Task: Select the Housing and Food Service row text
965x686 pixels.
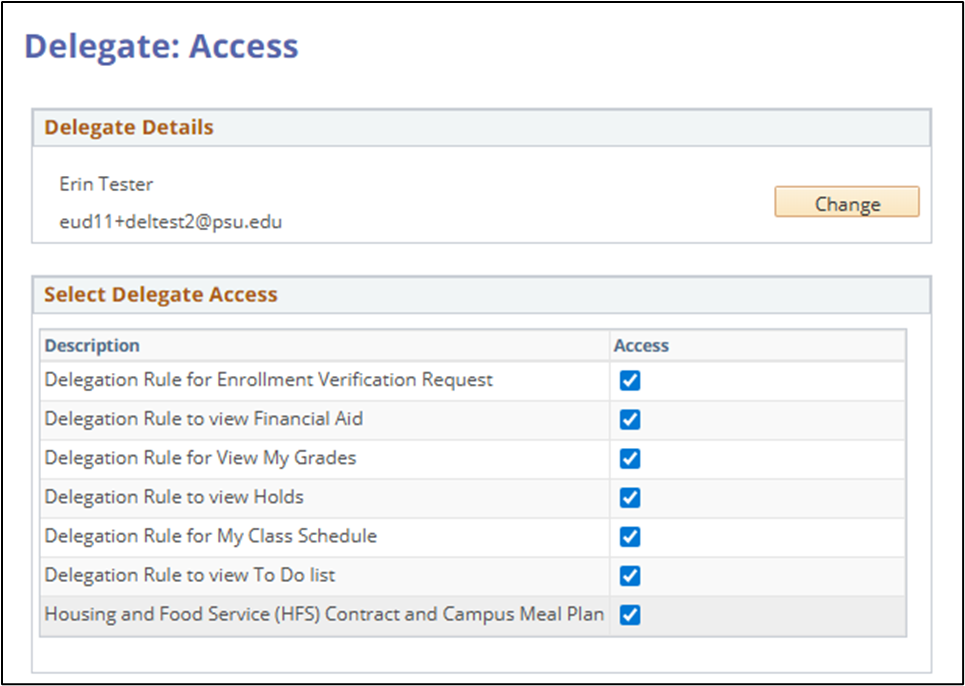Action: pos(324,614)
